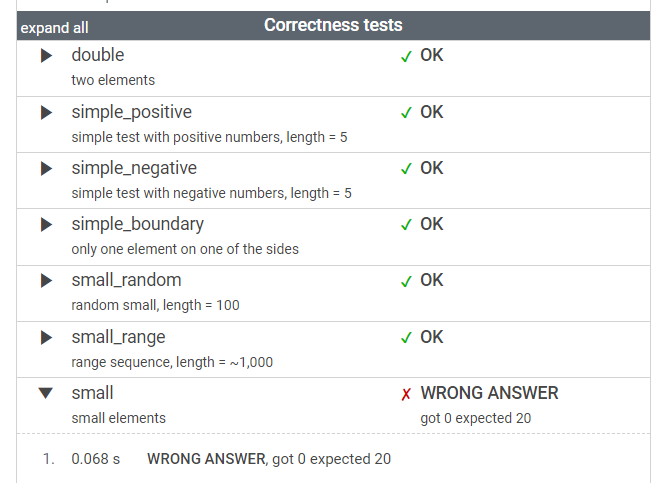
Task: Click the green checkmark for small_range
Action: click(x=406, y=338)
